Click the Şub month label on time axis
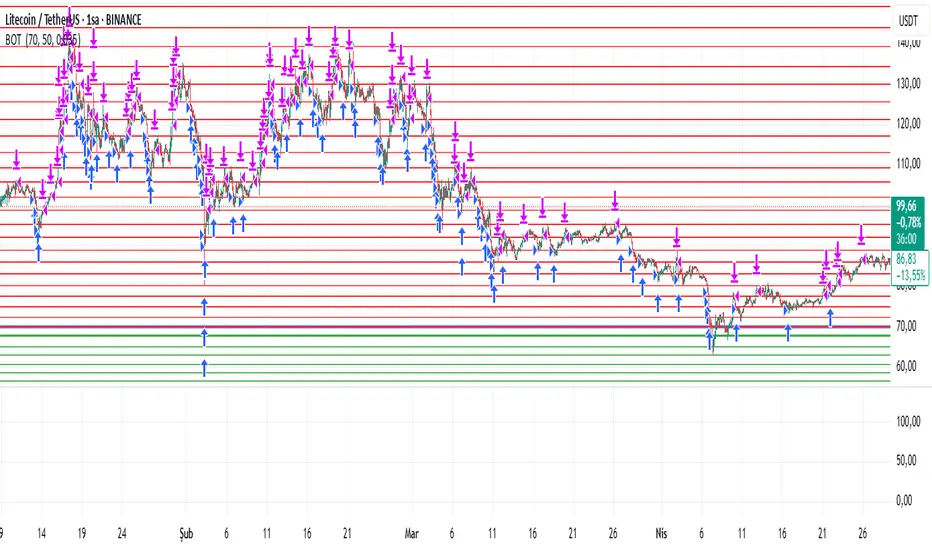The image size is (932, 550). click(186, 533)
